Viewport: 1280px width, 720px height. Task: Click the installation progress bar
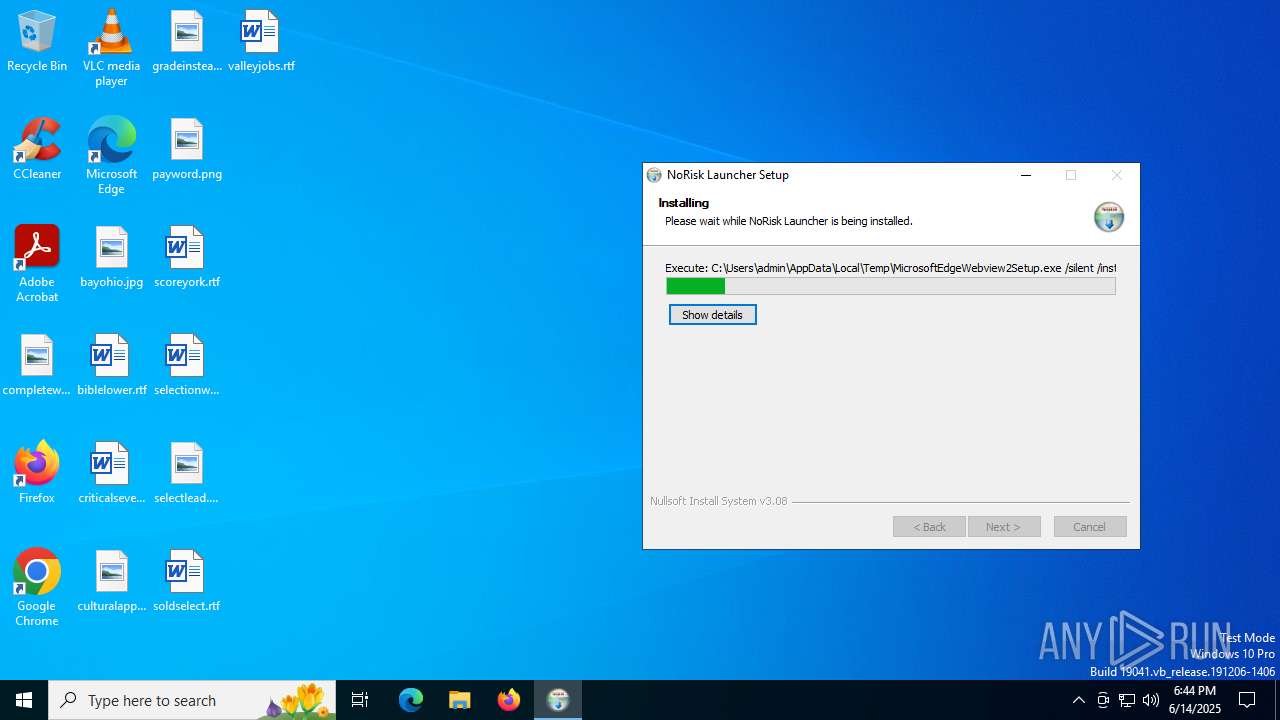pos(890,286)
